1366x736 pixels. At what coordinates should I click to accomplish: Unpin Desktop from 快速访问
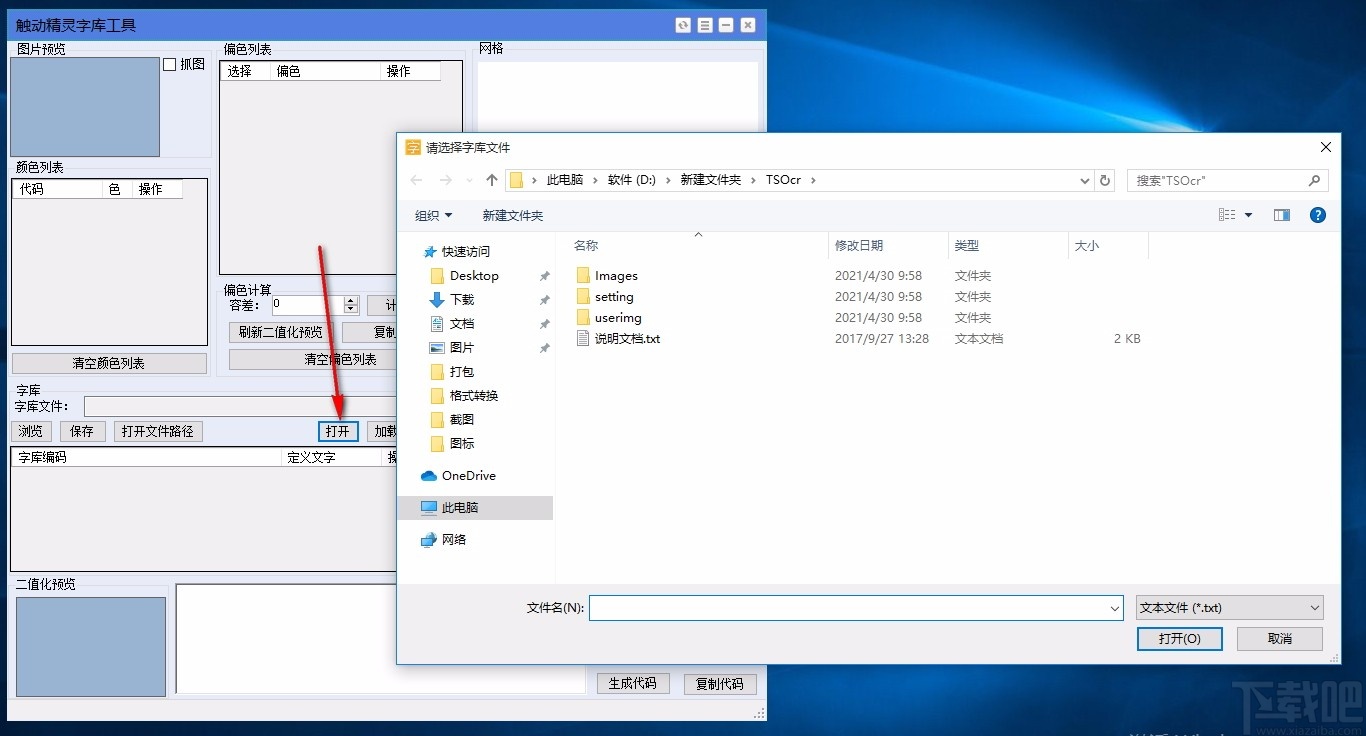(x=546, y=276)
